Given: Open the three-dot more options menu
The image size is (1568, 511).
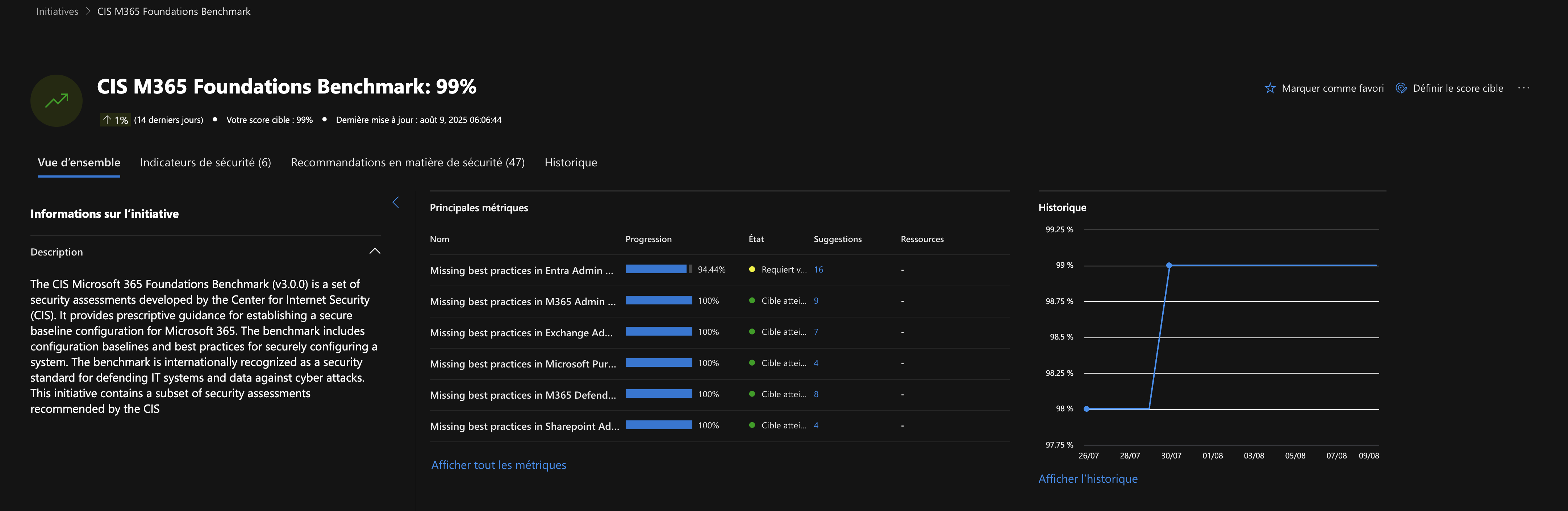Looking at the screenshot, I should (1523, 88).
